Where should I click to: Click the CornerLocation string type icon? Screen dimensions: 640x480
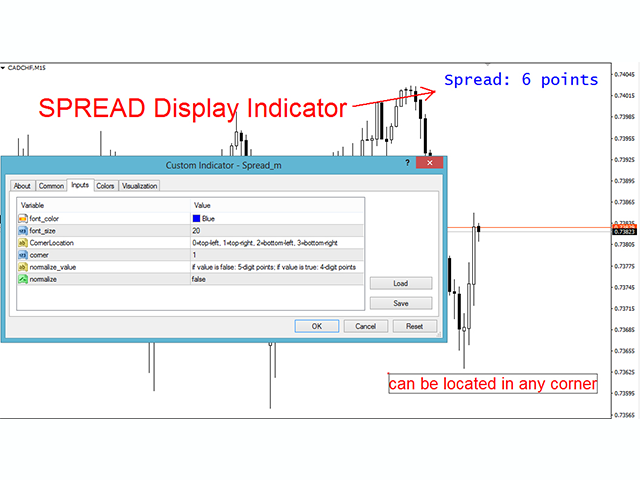point(22,243)
